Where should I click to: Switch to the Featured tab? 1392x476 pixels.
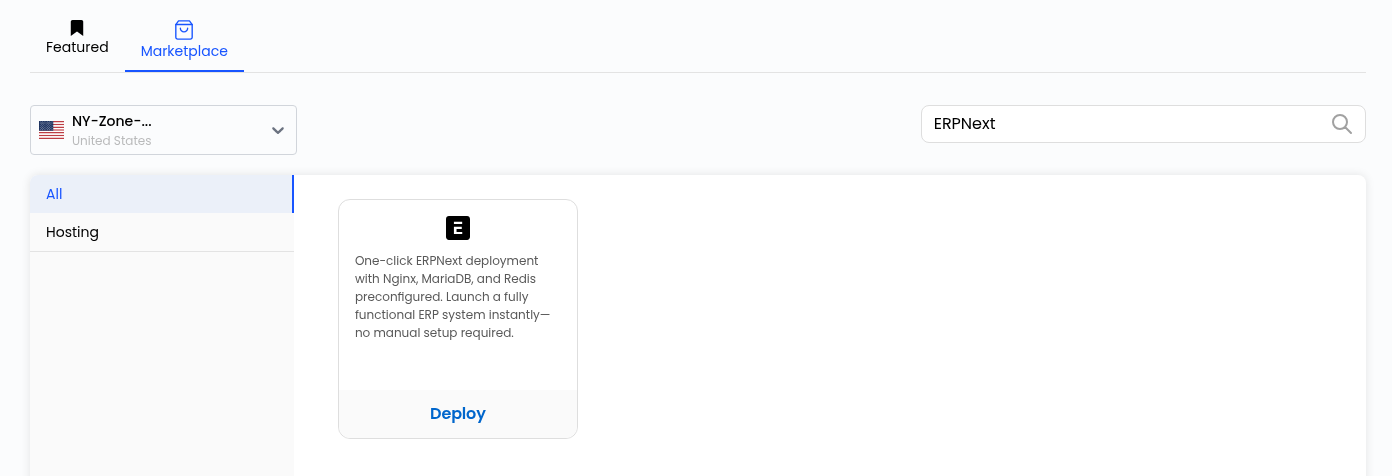point(77,38)
